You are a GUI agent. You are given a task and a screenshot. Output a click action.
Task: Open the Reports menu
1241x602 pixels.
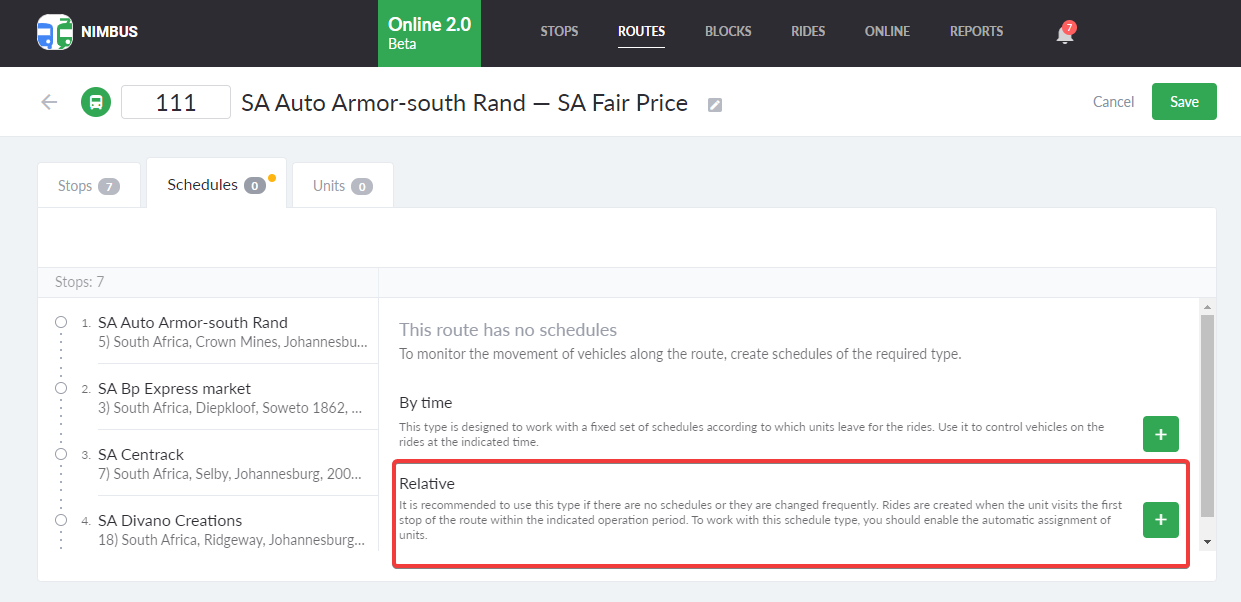pyautogui.click(x=976, y=31)
